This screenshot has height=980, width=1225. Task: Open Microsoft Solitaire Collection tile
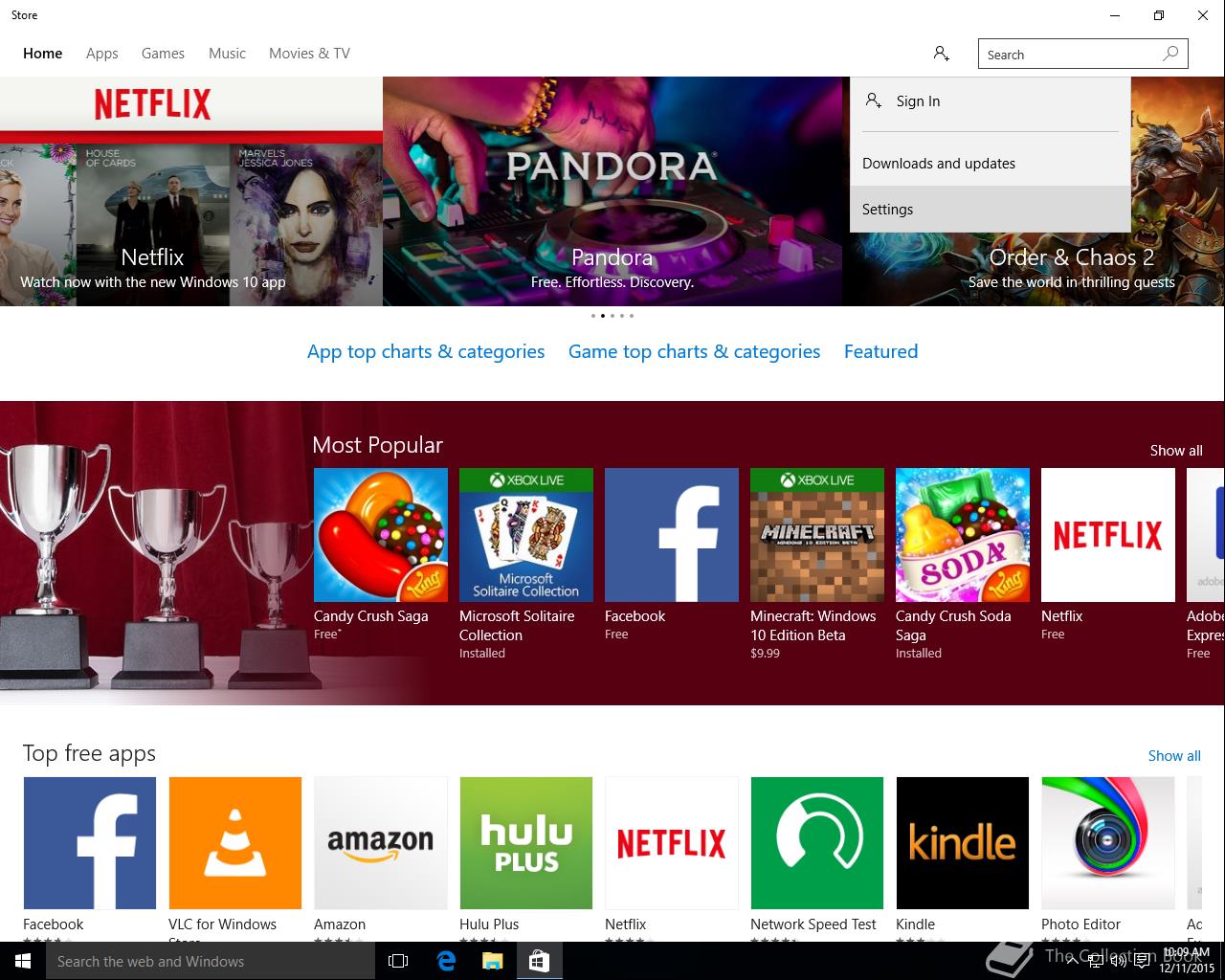pos(525,535)
